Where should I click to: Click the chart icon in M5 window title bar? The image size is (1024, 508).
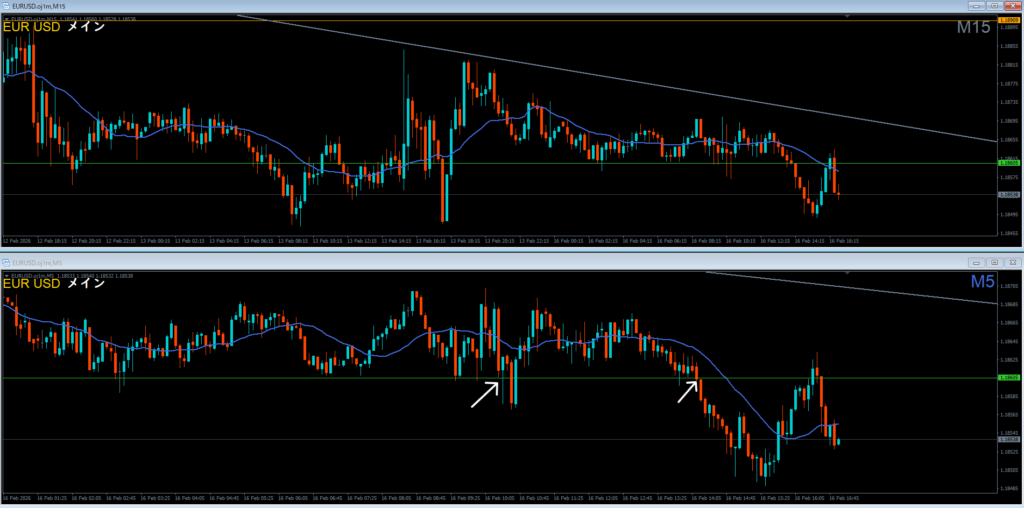[x=6, y=262]
